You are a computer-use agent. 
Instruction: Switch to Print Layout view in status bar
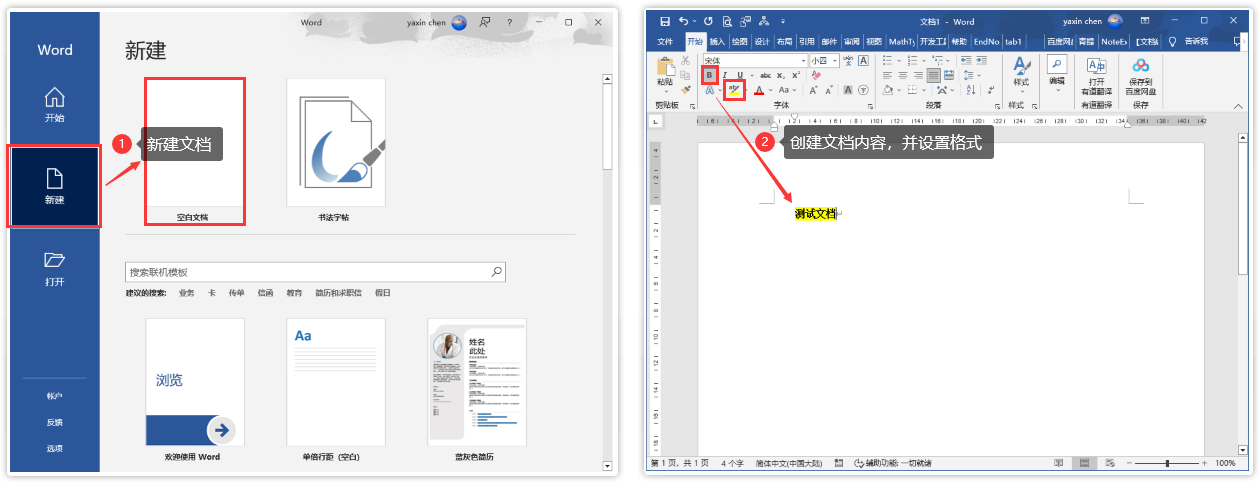(1084, 464)
